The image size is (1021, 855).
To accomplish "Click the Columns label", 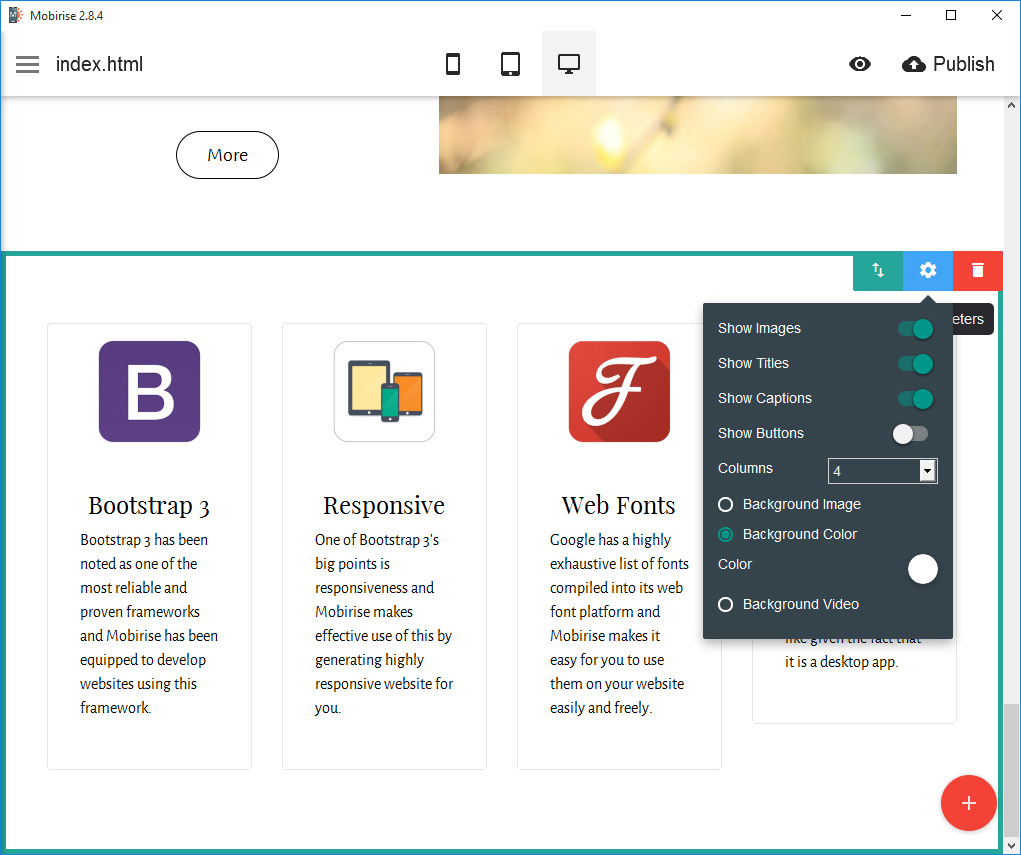I will [x=745, y=469].
